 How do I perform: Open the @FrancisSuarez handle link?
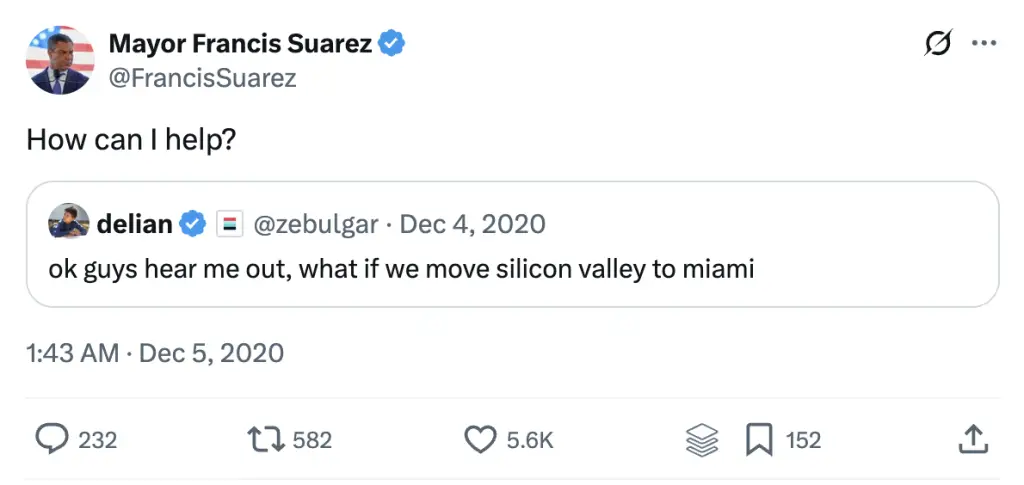pos(202,78)
